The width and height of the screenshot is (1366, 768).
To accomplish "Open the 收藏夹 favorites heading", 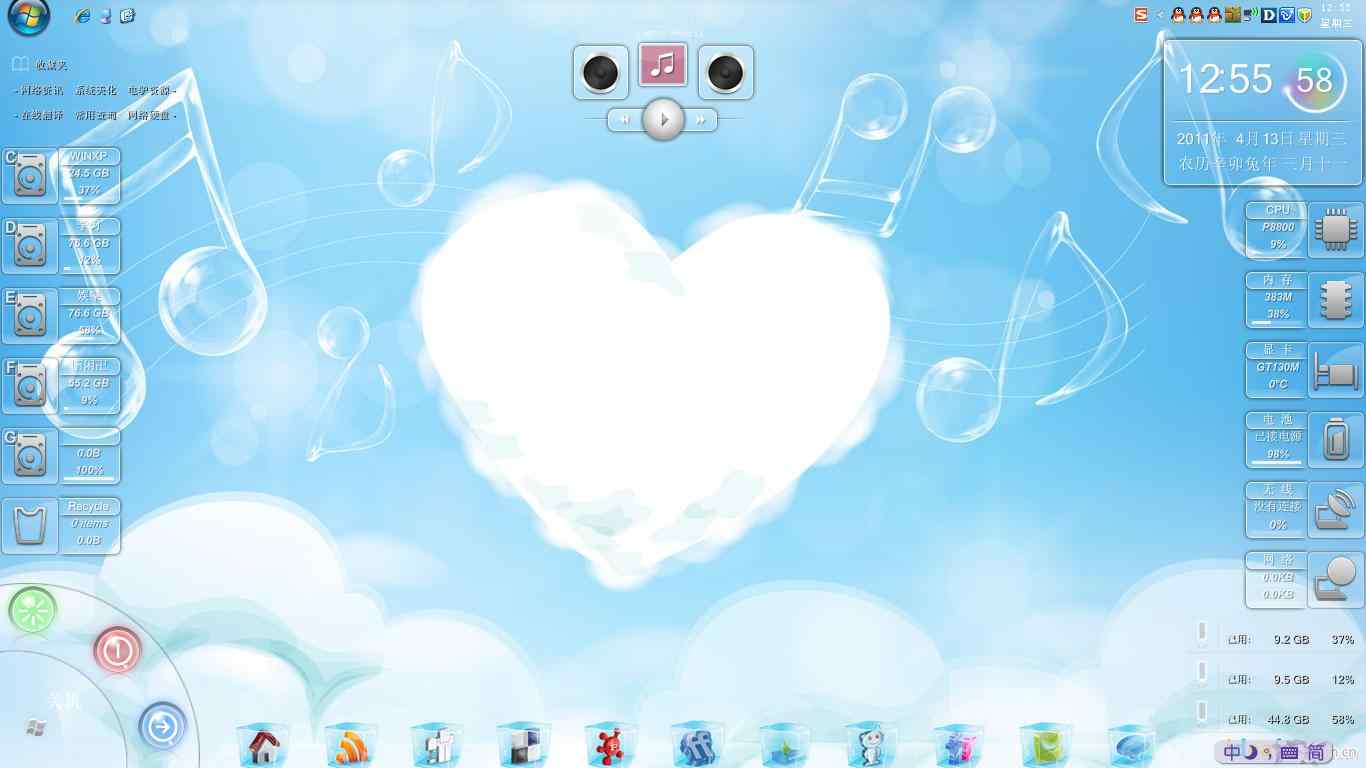I will point(51,65).
